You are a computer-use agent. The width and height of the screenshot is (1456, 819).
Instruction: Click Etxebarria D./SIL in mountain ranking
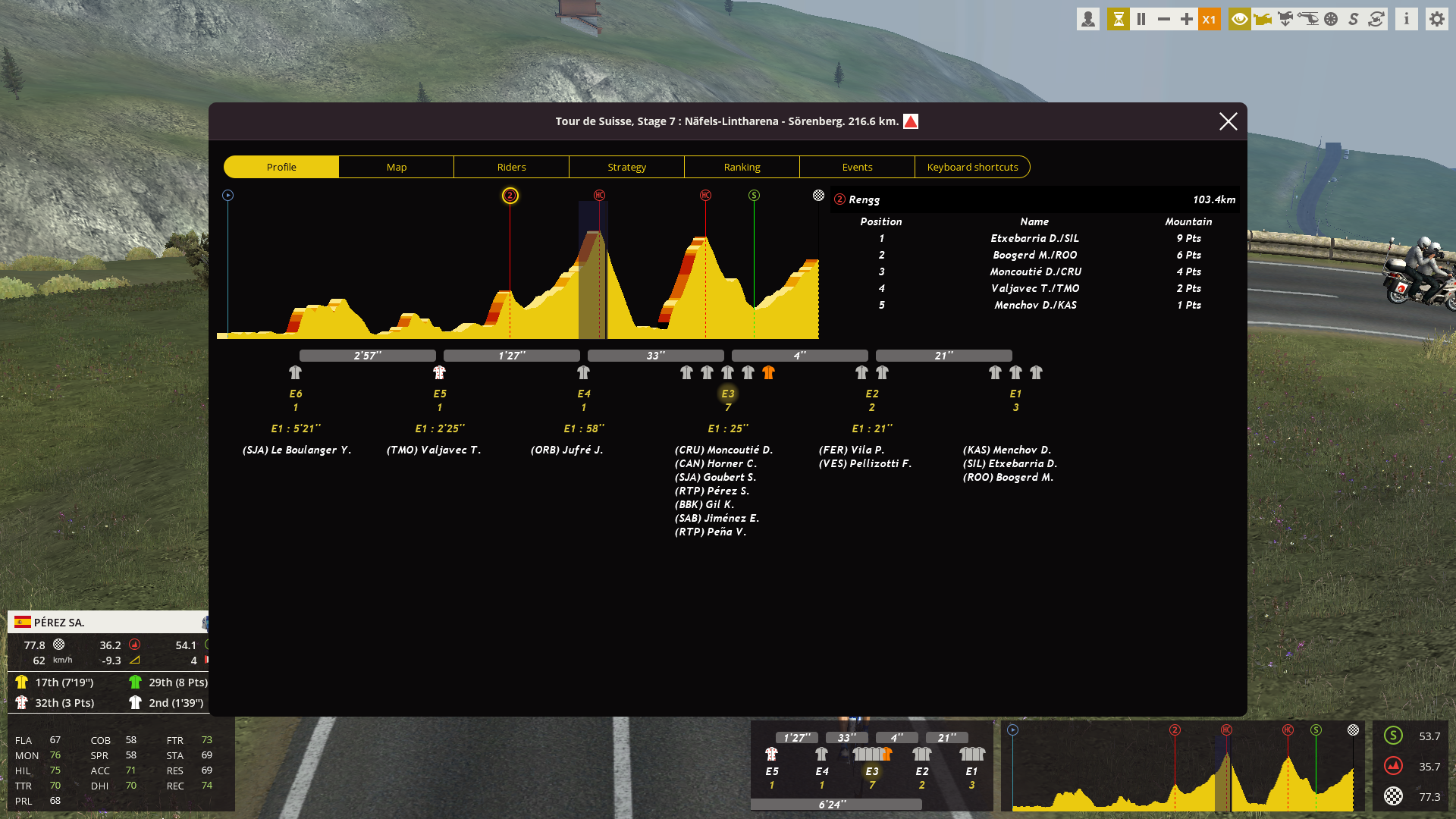[x=1035, y=238]
